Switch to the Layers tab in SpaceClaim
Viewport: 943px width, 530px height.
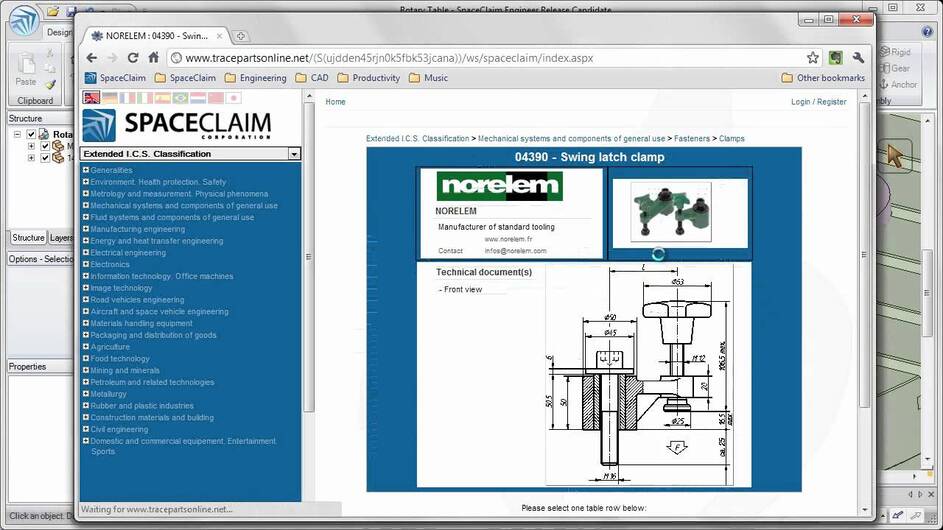pos(61,238)
